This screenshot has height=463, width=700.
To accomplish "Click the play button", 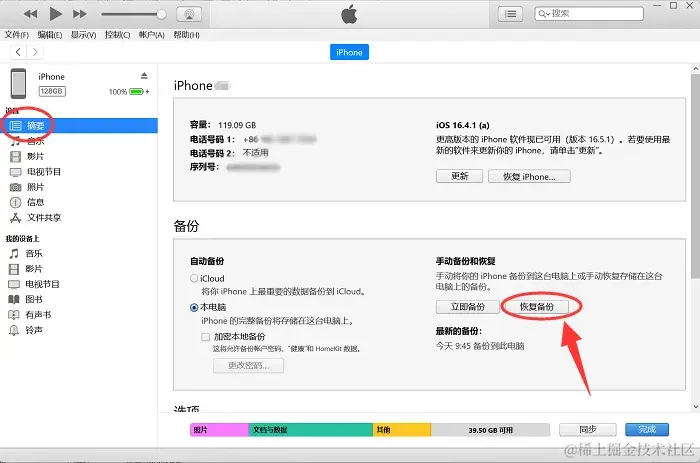I will (x=55, y=14).
